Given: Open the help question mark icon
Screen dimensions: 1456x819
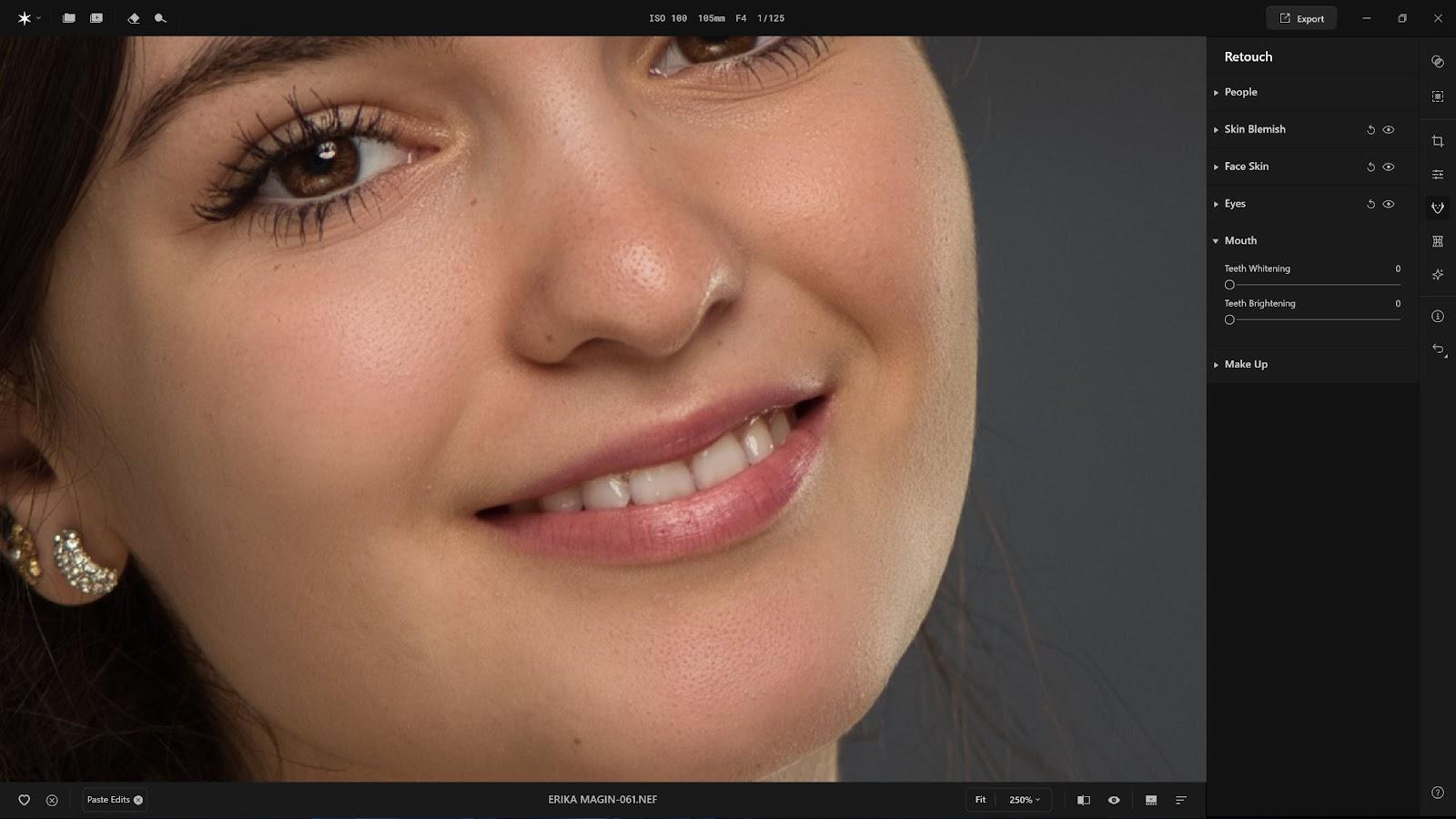Looking at the screenshot, I should [x=1438, y=793].
